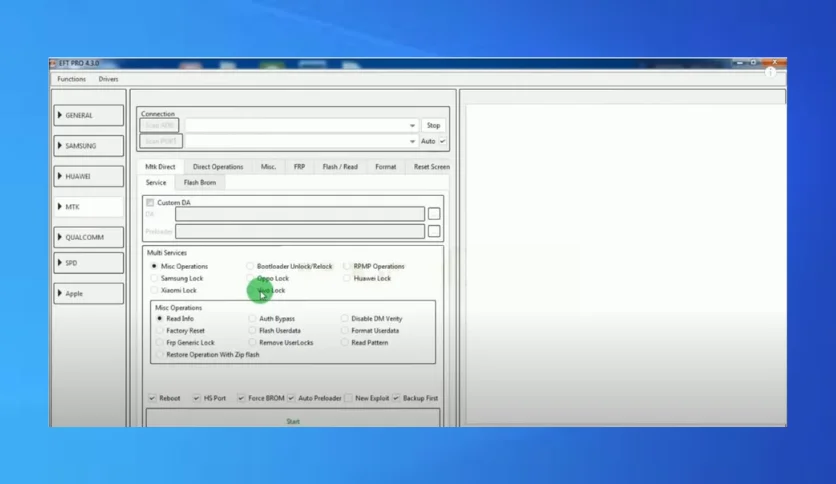
Task: Switch to the Direct Operations tab
Action: pyautogui.click(x=218, y=167)
